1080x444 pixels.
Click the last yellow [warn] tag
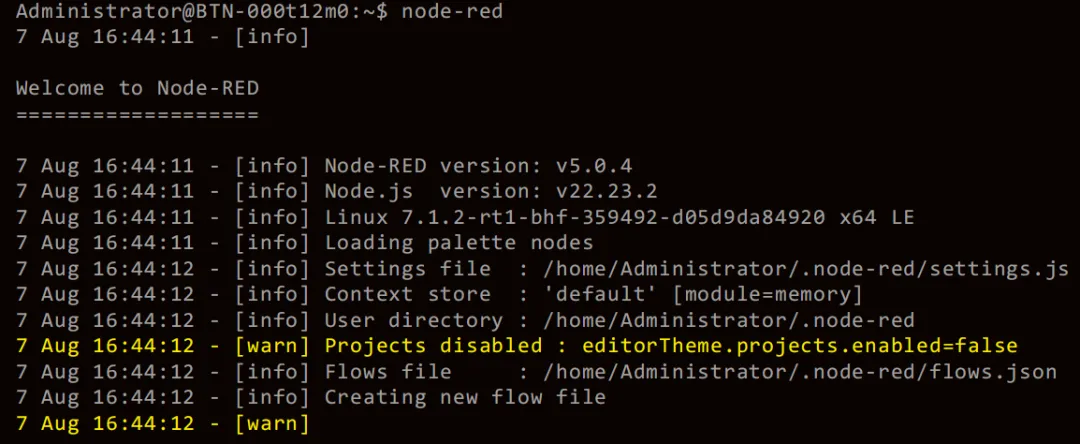[272, 423]
